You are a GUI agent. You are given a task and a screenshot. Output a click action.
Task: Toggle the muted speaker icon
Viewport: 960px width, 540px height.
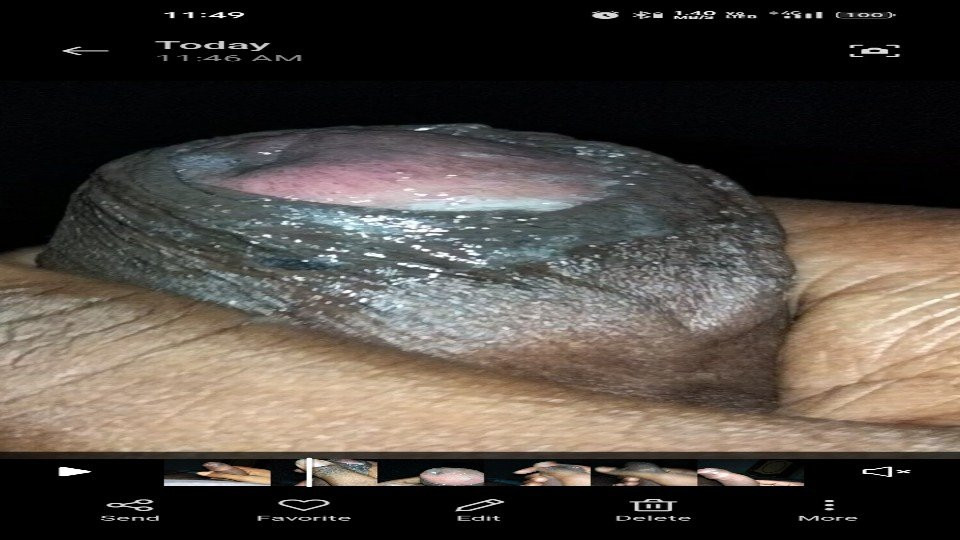tap(886, 472)
